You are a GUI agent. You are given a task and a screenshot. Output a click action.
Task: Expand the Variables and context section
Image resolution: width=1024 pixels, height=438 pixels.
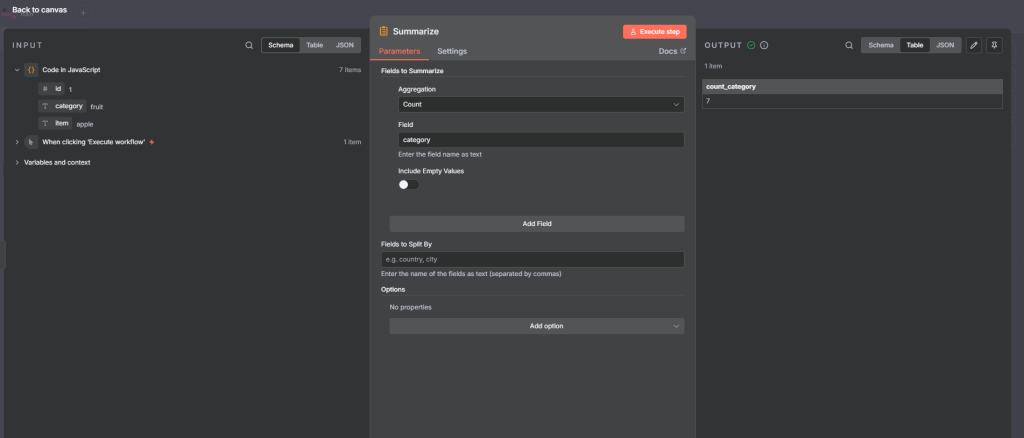coord(17,162)
